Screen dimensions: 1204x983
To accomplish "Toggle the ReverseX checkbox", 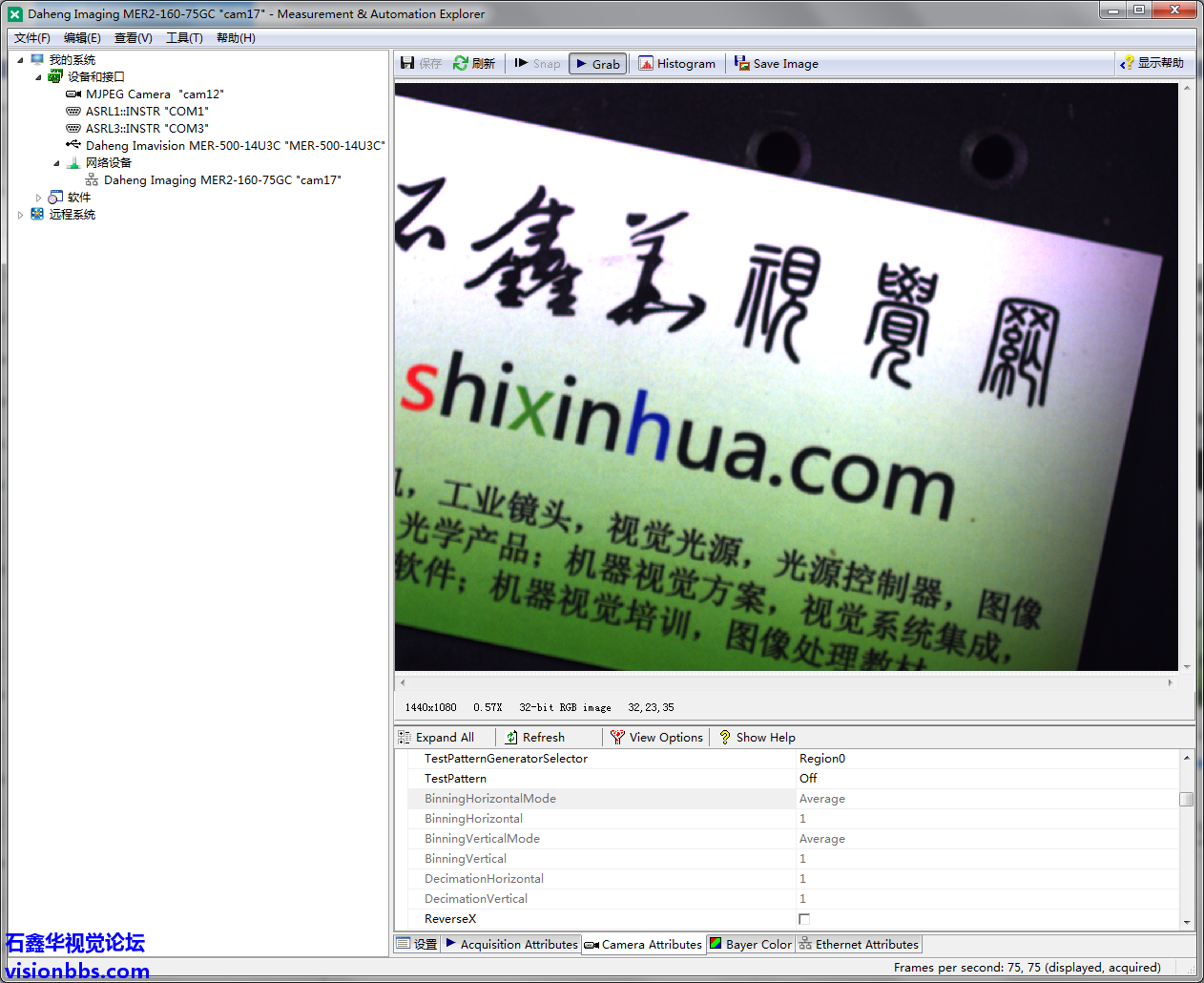I will (804, 919).
